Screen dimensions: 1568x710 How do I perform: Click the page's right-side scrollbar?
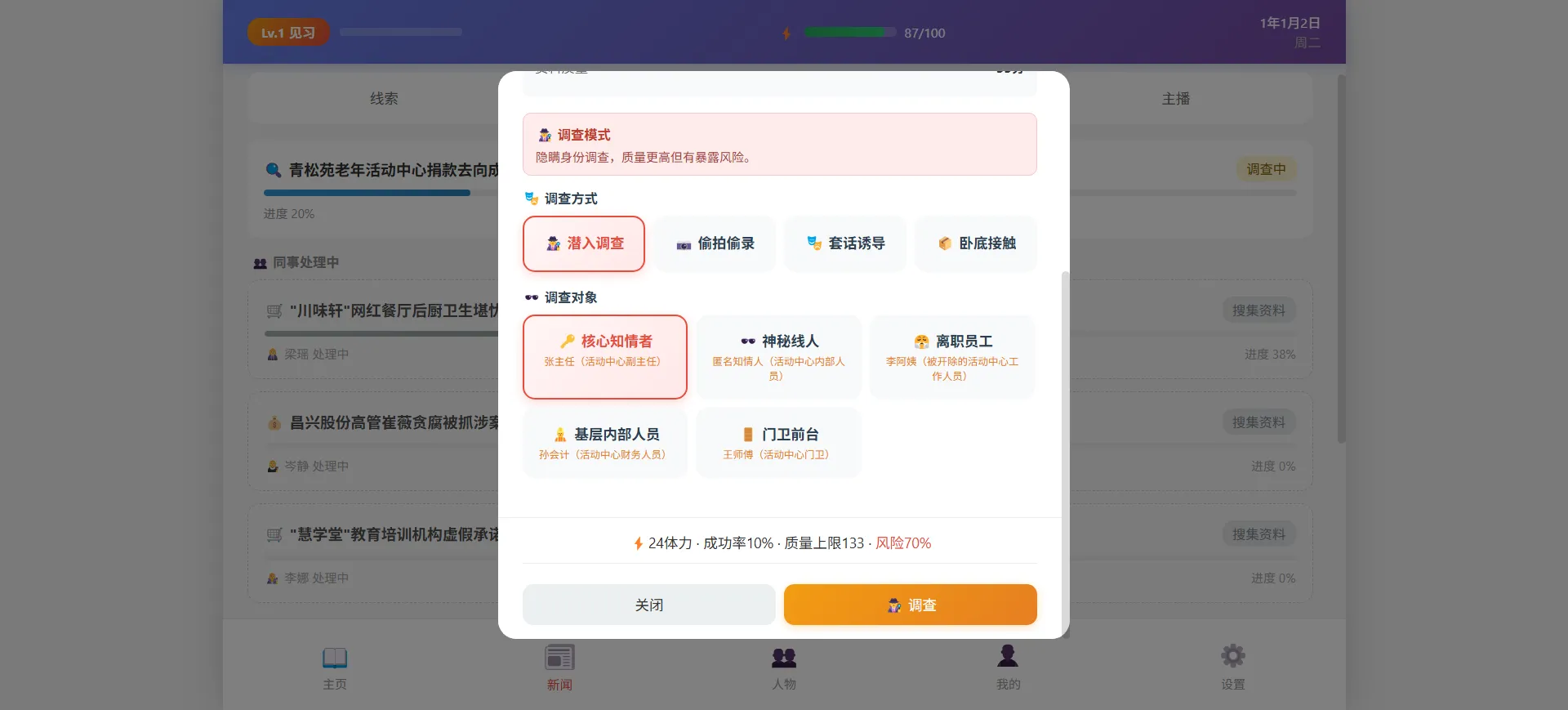pyautogui.click(x=1341, y=259)
